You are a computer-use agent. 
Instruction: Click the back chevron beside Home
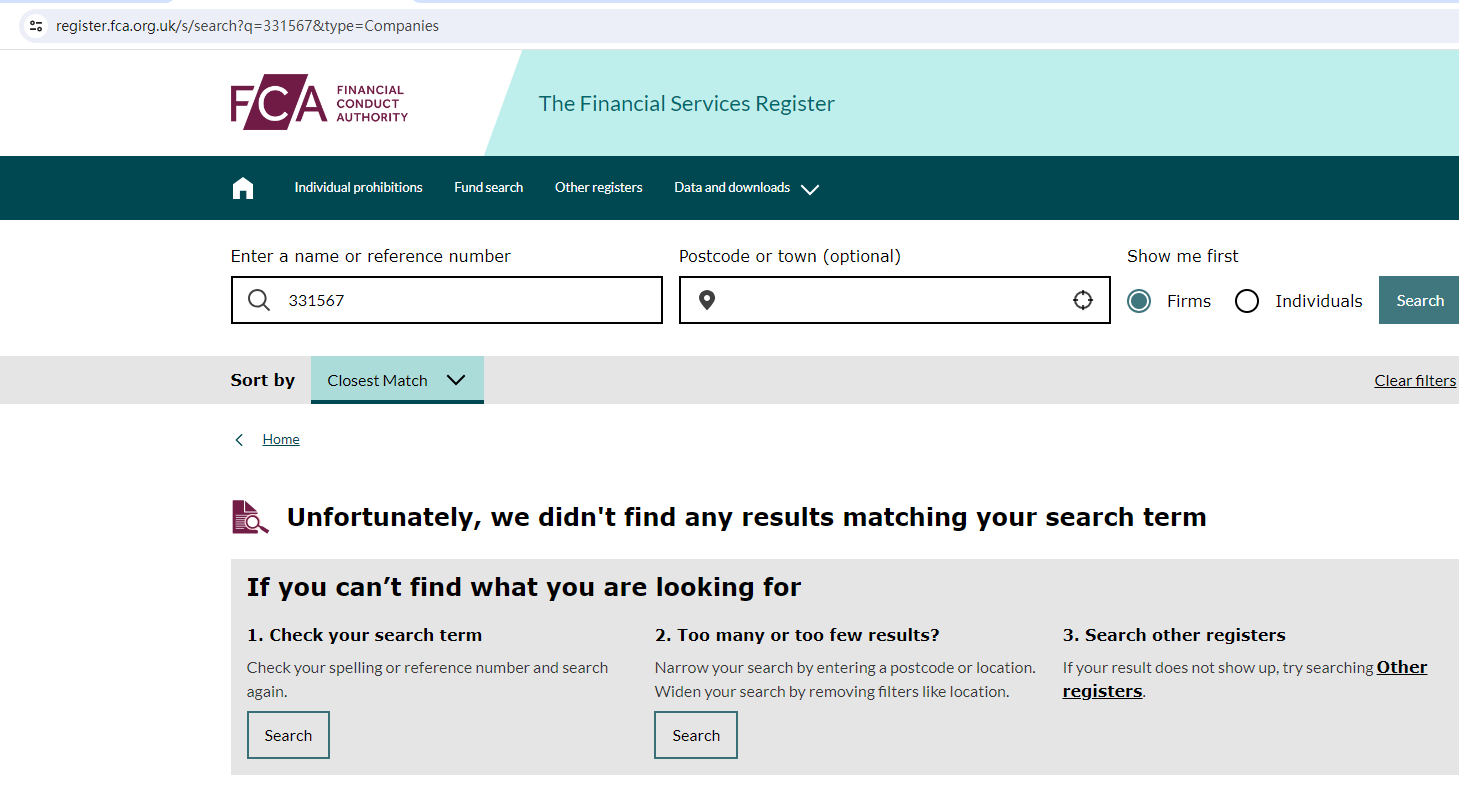pos(239,440)
